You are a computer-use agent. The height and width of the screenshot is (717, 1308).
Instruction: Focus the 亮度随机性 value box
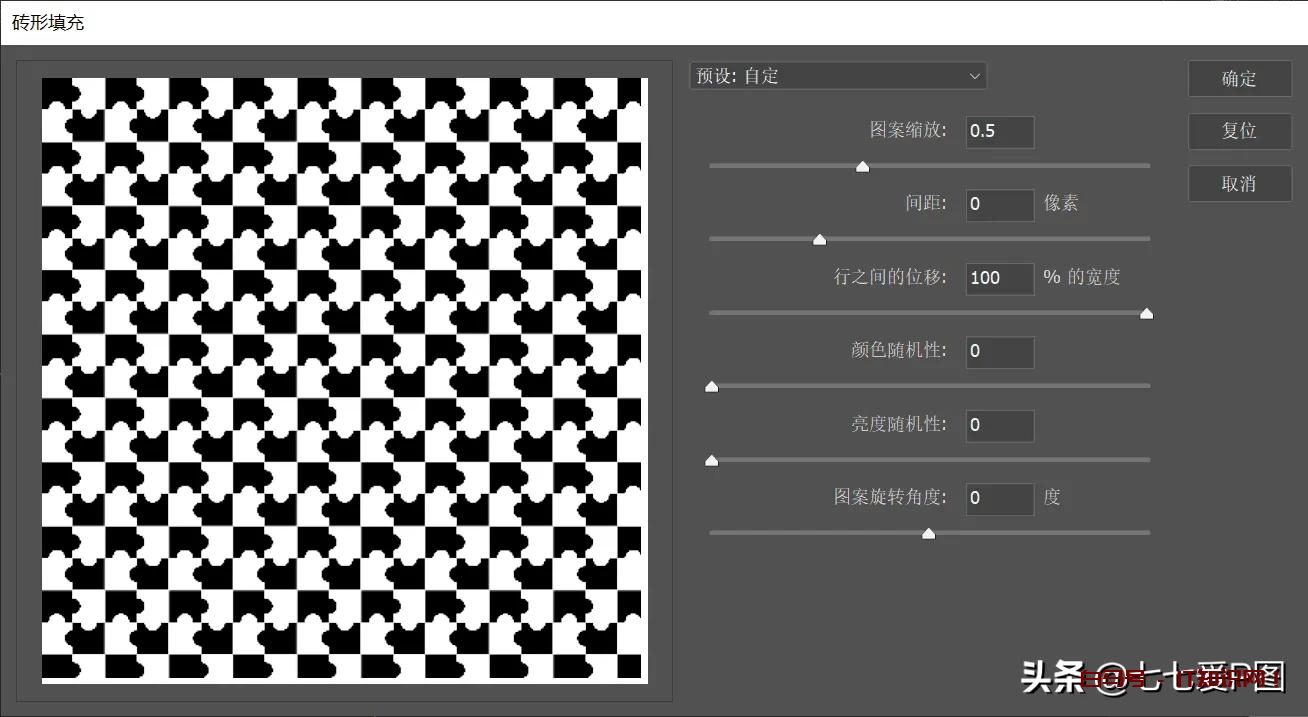pyautogui.click(x=999, y=425)
